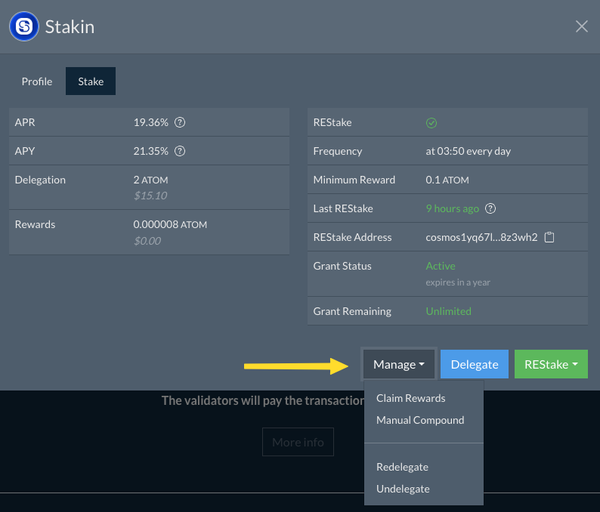Select Undelegate menu entry
This screenshot has width=600, height=512.
(x=403, y=489)
